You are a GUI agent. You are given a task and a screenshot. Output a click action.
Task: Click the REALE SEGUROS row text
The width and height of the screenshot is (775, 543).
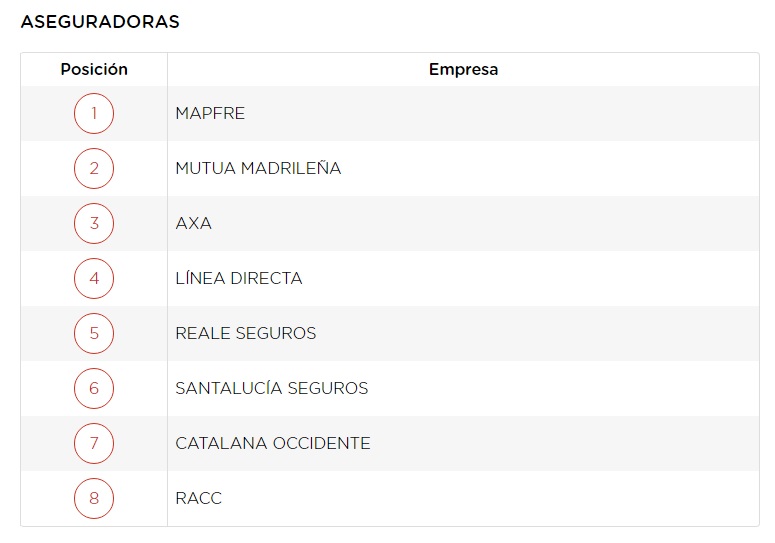click(x=245, y=333)
